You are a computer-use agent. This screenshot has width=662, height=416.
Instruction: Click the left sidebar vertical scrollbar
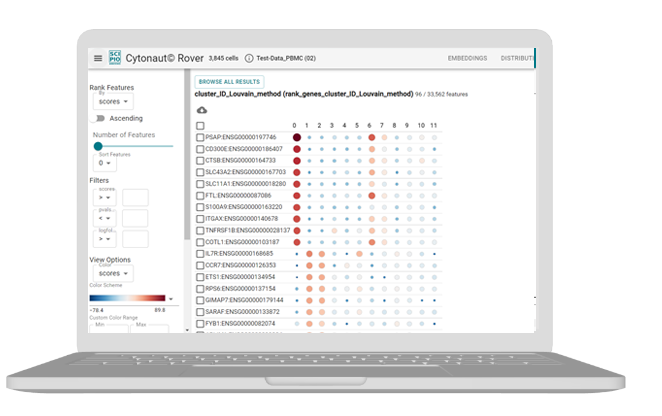point(185,155)
